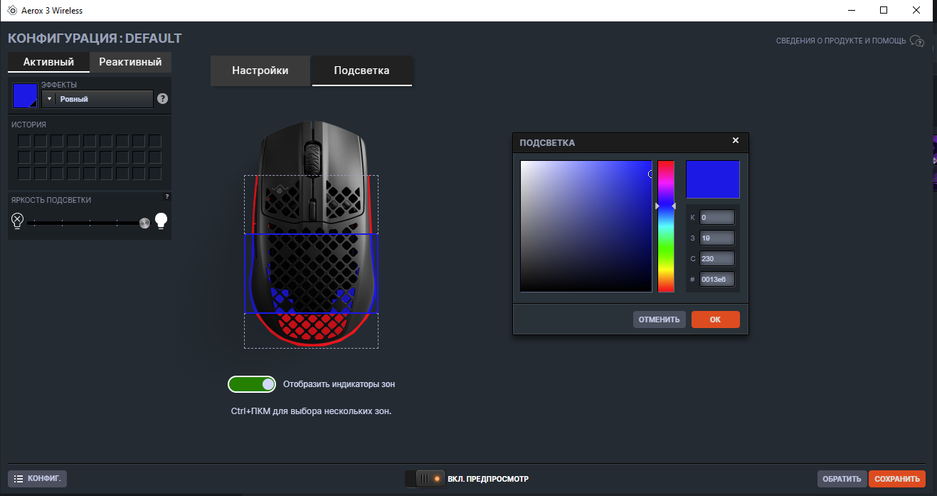
Task: Click ОК to confirm the color
Action: tap(715, 320)
